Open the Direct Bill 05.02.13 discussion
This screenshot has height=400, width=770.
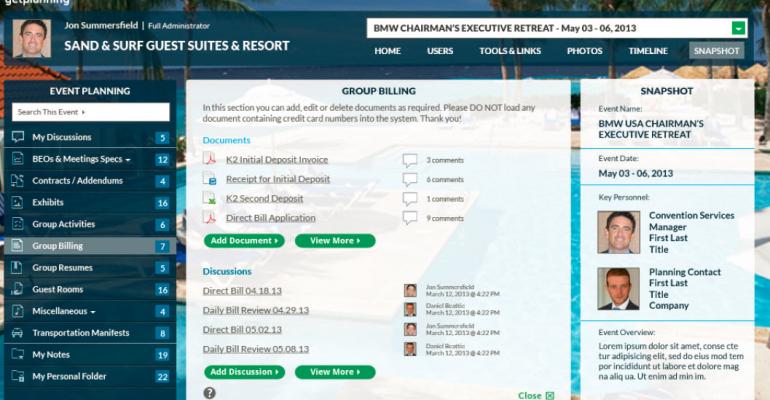(x=242, y=329)
